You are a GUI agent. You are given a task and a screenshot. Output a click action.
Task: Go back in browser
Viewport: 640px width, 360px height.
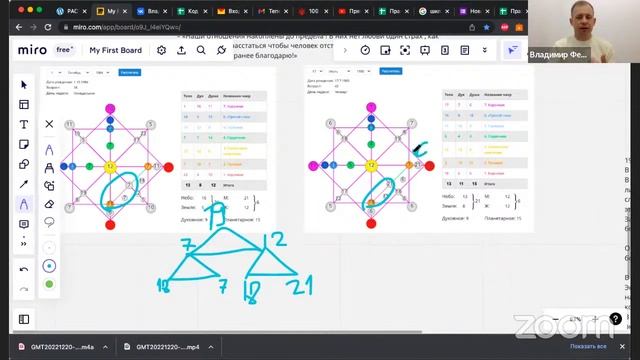[19, 27]
